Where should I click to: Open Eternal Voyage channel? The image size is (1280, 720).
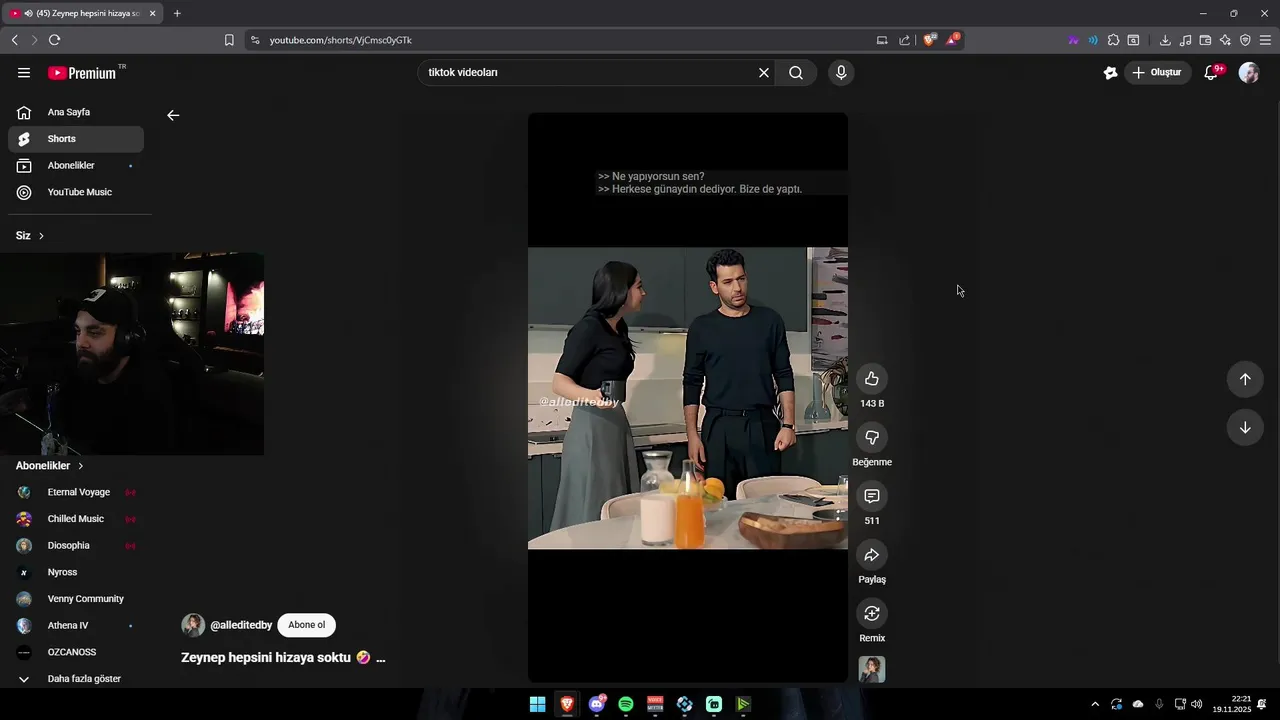pyautogui.click(x=76, y=492)
